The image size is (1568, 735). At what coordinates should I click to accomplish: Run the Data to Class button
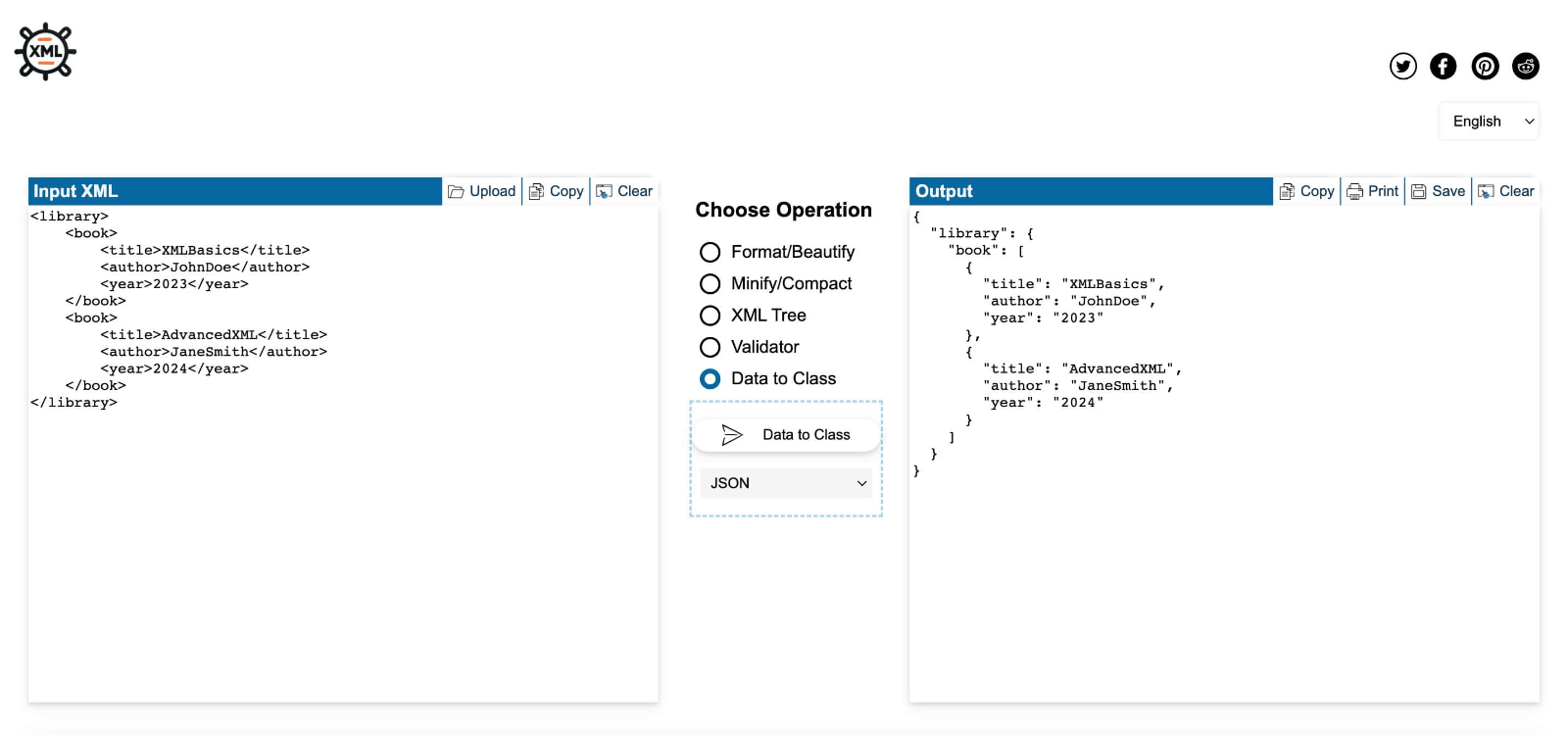coord(786,434)
